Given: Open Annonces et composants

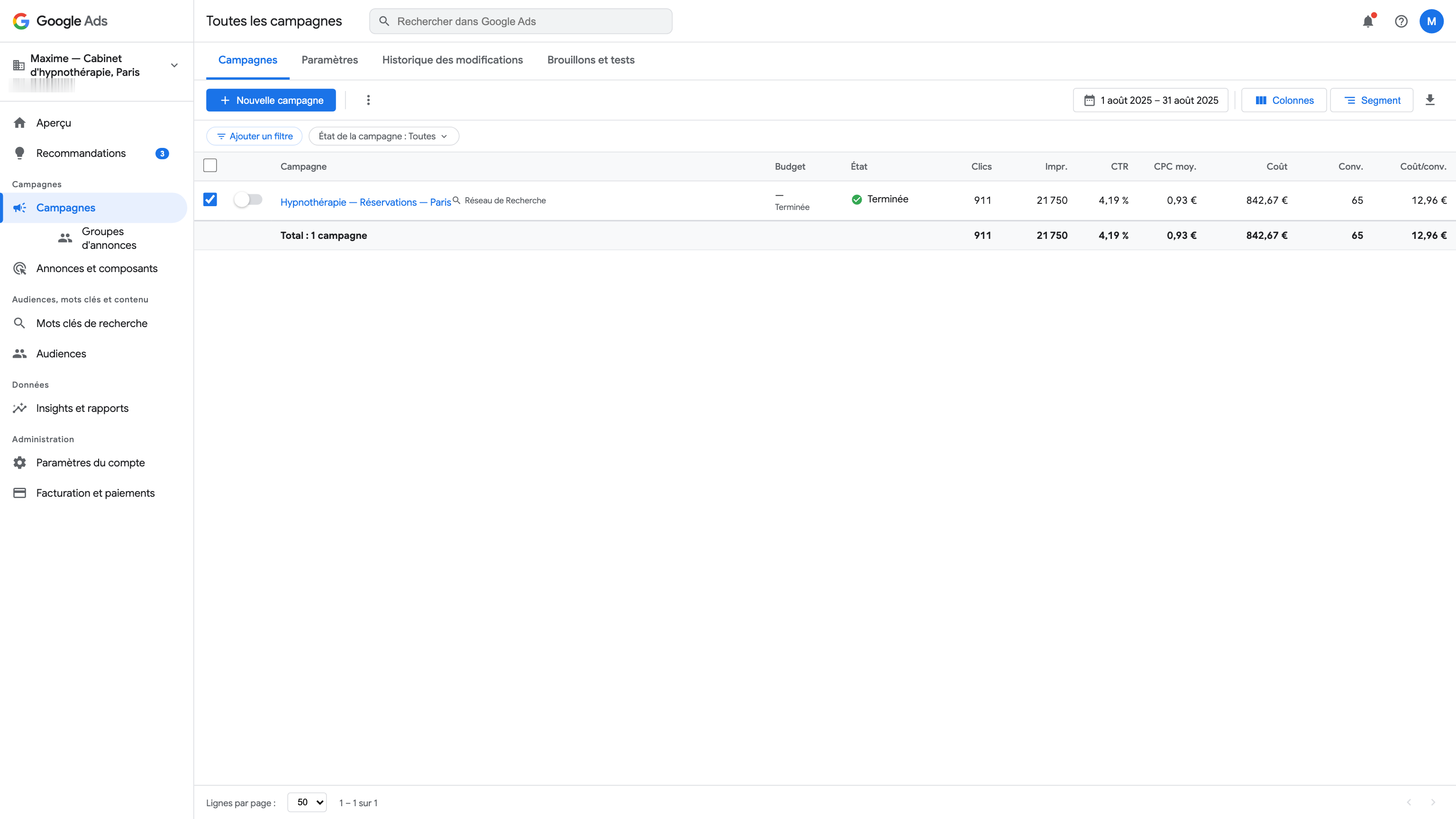Looking at the screenshot, I should pyautogui.click(x=94, y=268).
